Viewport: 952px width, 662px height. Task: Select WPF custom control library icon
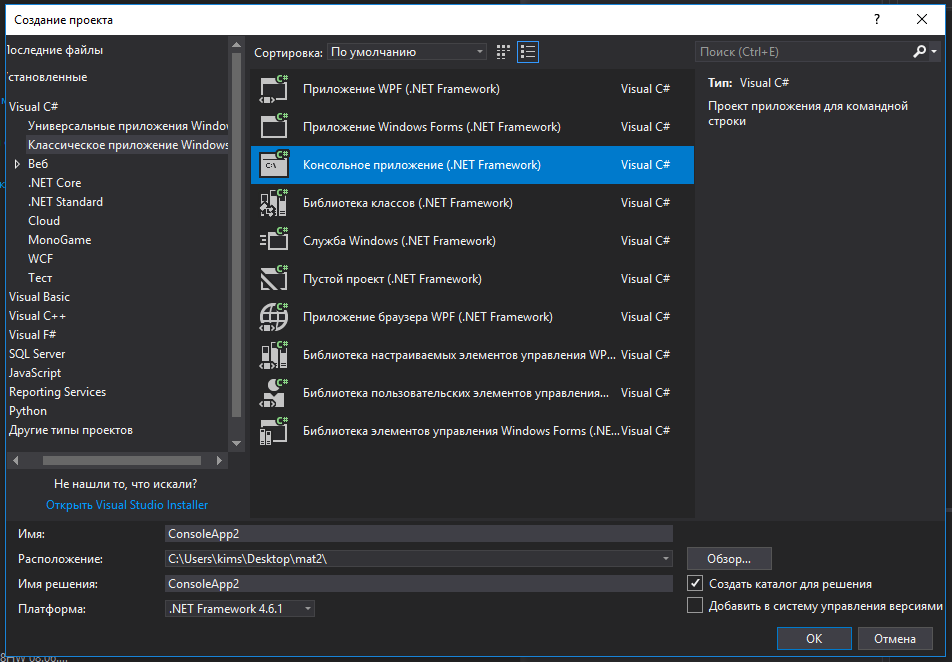274,355
